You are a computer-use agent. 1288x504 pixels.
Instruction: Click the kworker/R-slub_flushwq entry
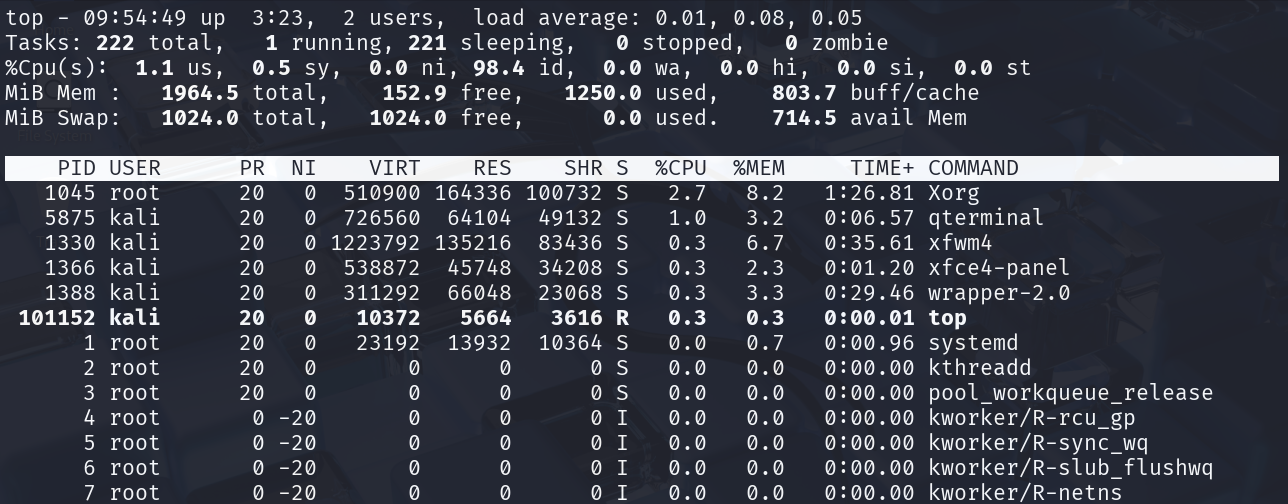tap(1070, 468)
